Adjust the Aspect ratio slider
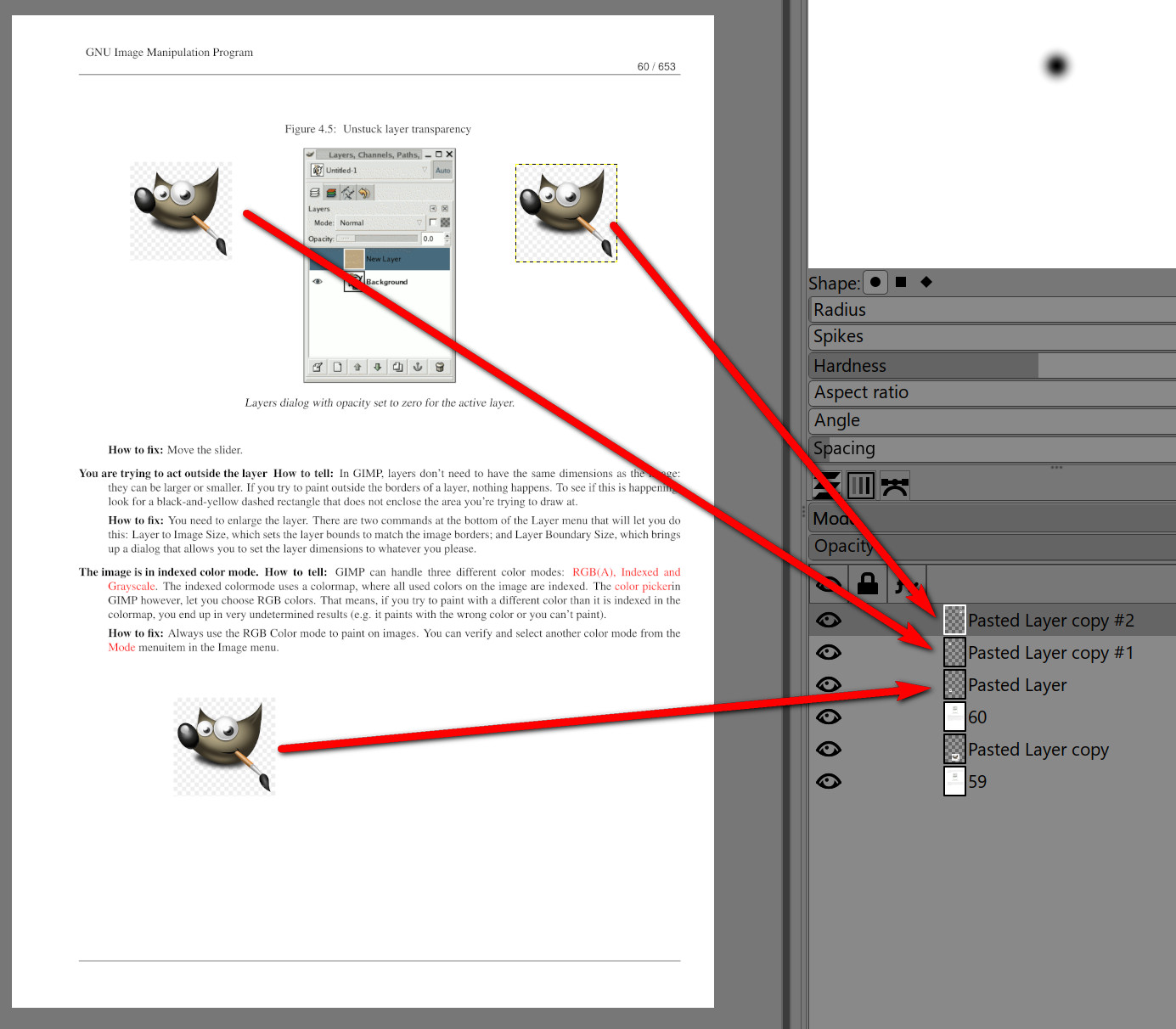 [x=992, y=393]
